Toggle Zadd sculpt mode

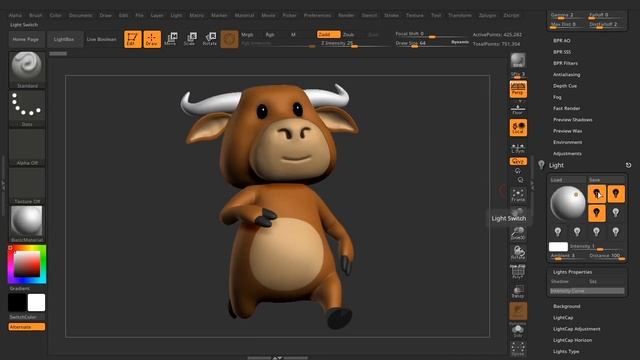pyautogui.click(x=329, y=35)
